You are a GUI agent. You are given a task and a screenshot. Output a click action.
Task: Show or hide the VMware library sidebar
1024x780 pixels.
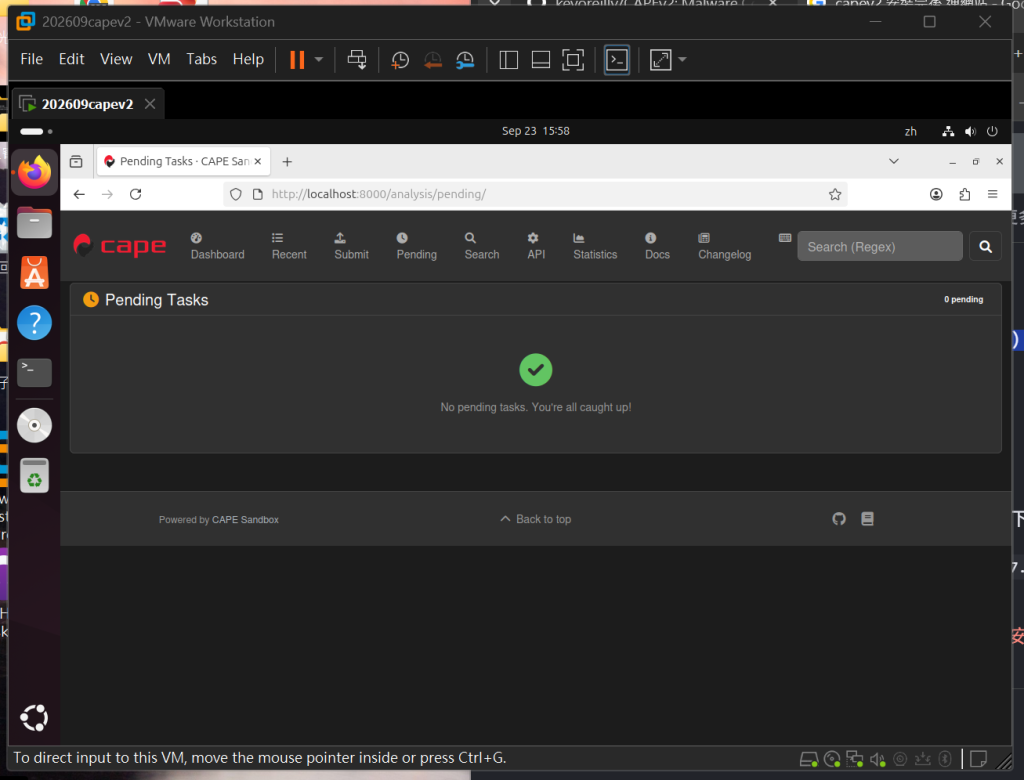[x=508, y=59]
